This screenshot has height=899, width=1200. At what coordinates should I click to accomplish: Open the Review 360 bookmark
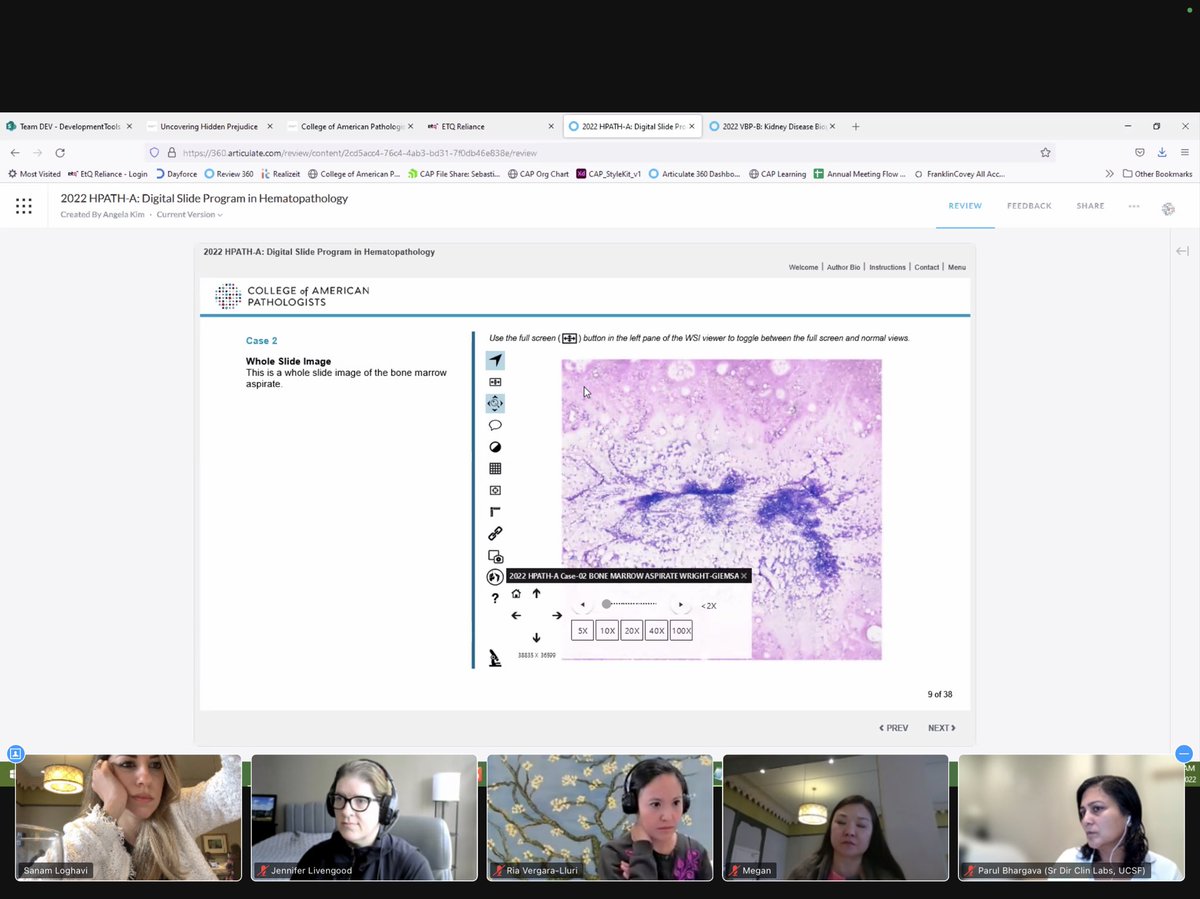click(x=229, y=174)
